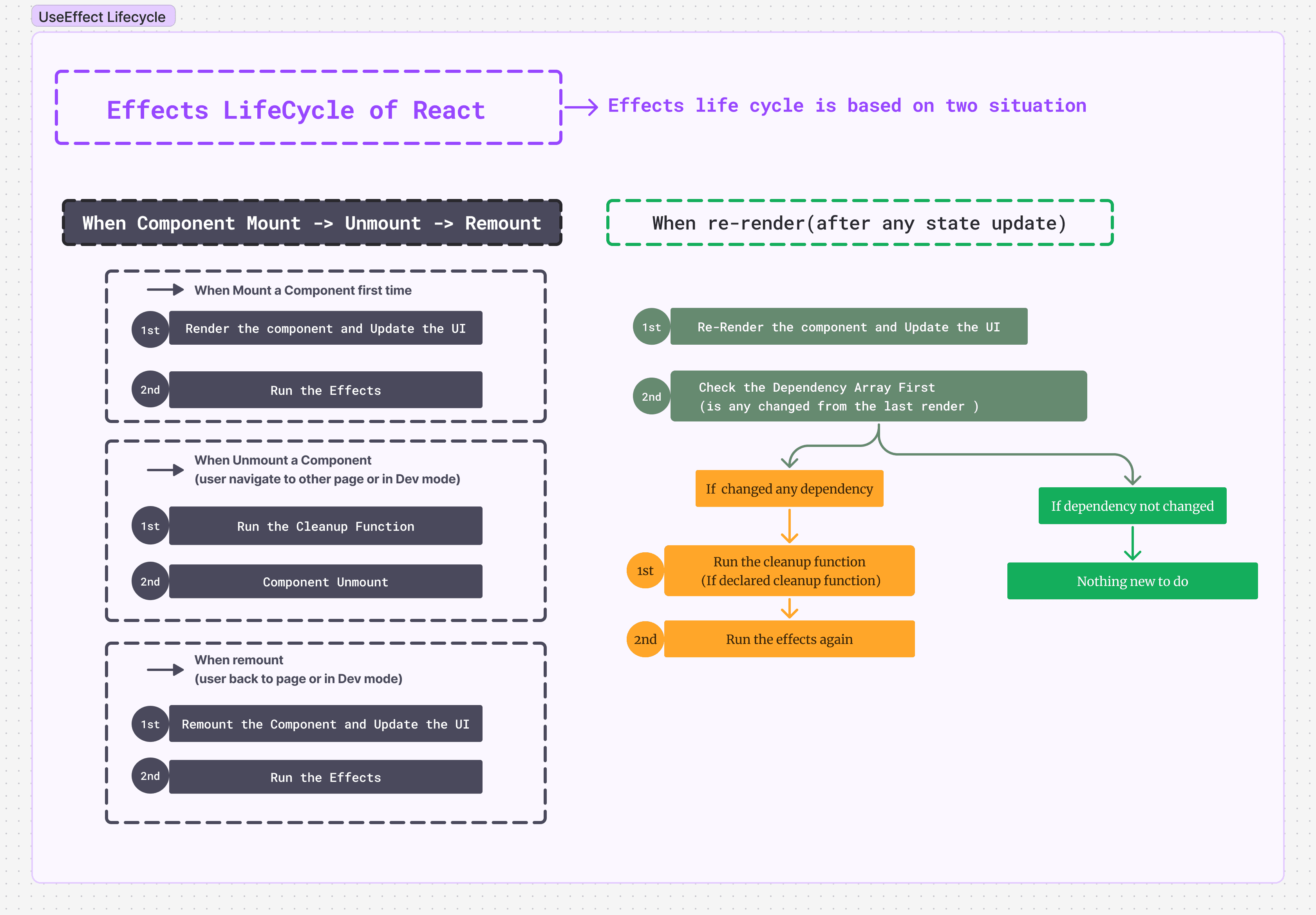Click the 1st circle beside Run the Cleanup Function

coord(150,525)
